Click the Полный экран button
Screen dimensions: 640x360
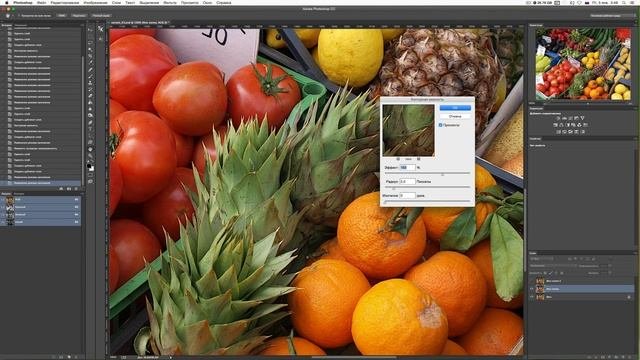[100, 16]
